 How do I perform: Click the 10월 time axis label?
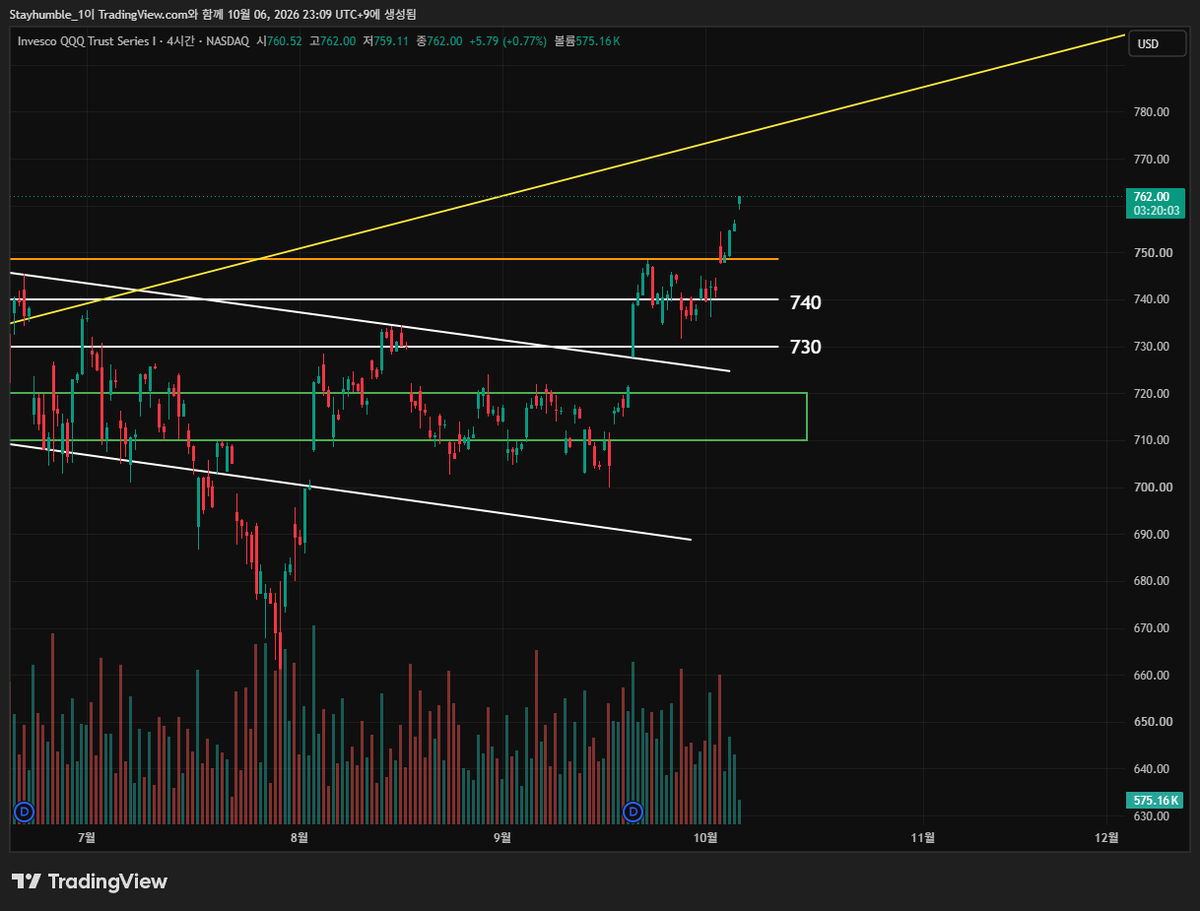tap(706, 837)
